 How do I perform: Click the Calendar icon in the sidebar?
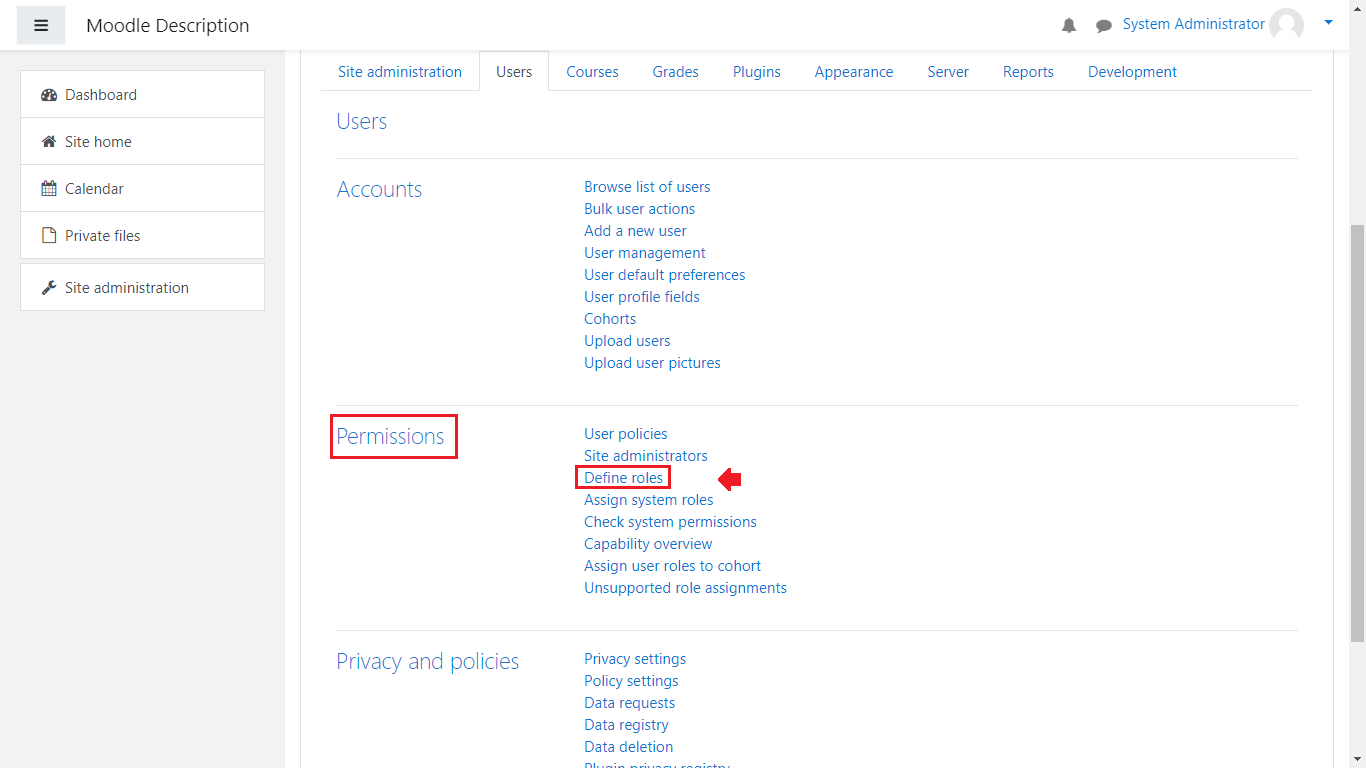[x=49, y=189]
